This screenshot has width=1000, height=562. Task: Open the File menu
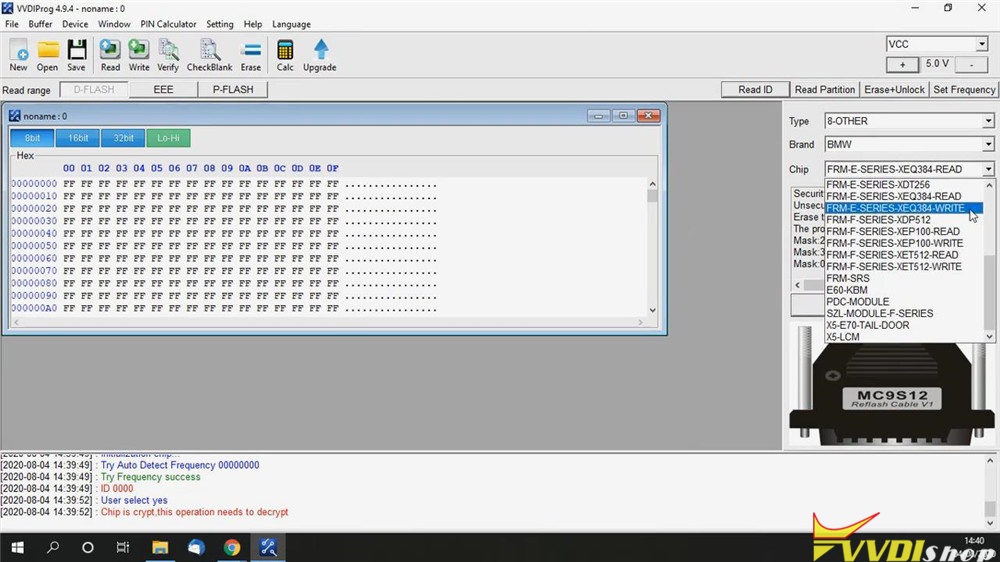pyautogui.click(x=12, y=24)
